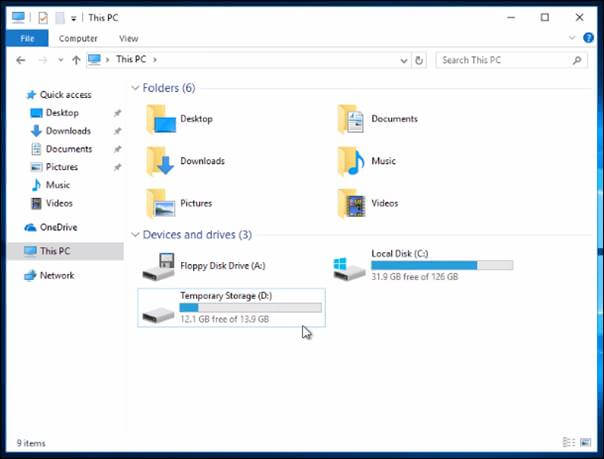Viewport: 604px width, 459px height.
Task: Click the Back navigation arrow
Action: (x=21, y=60)
